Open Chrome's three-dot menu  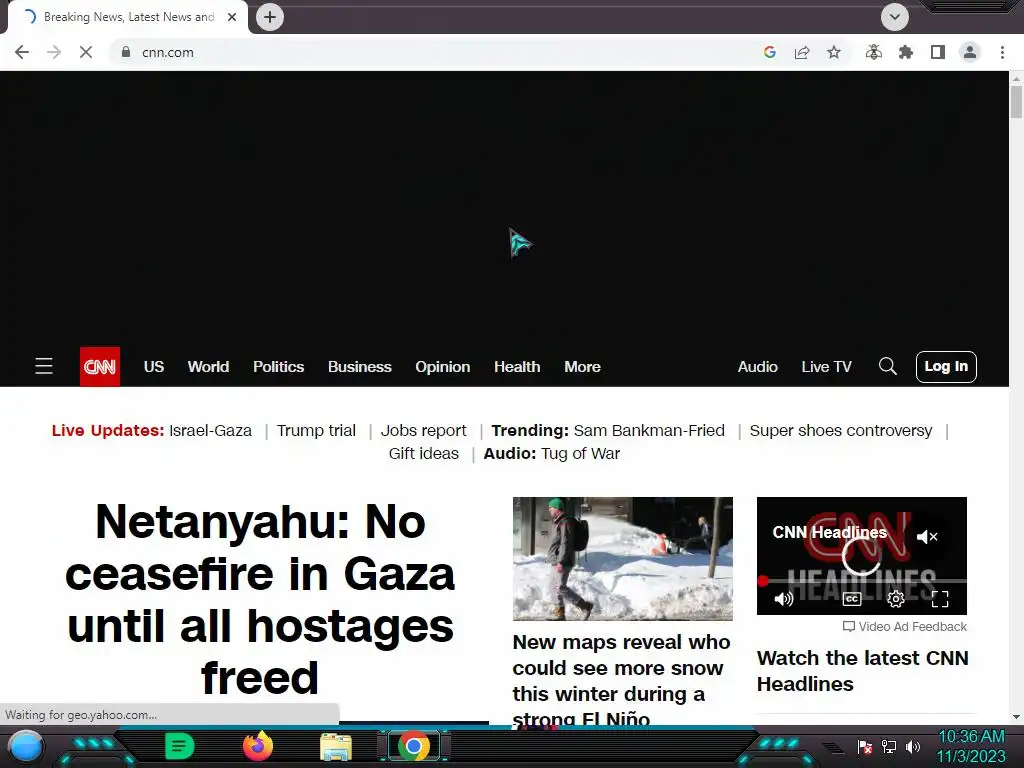pyautogui.click(x=1002, y=52)
